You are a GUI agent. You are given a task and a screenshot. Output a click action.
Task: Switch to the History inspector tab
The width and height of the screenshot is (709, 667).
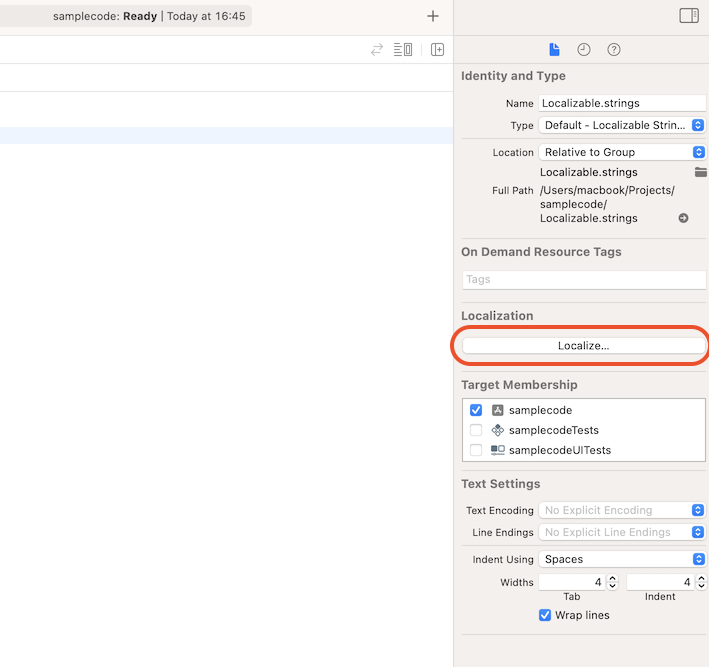click(584, 50)
